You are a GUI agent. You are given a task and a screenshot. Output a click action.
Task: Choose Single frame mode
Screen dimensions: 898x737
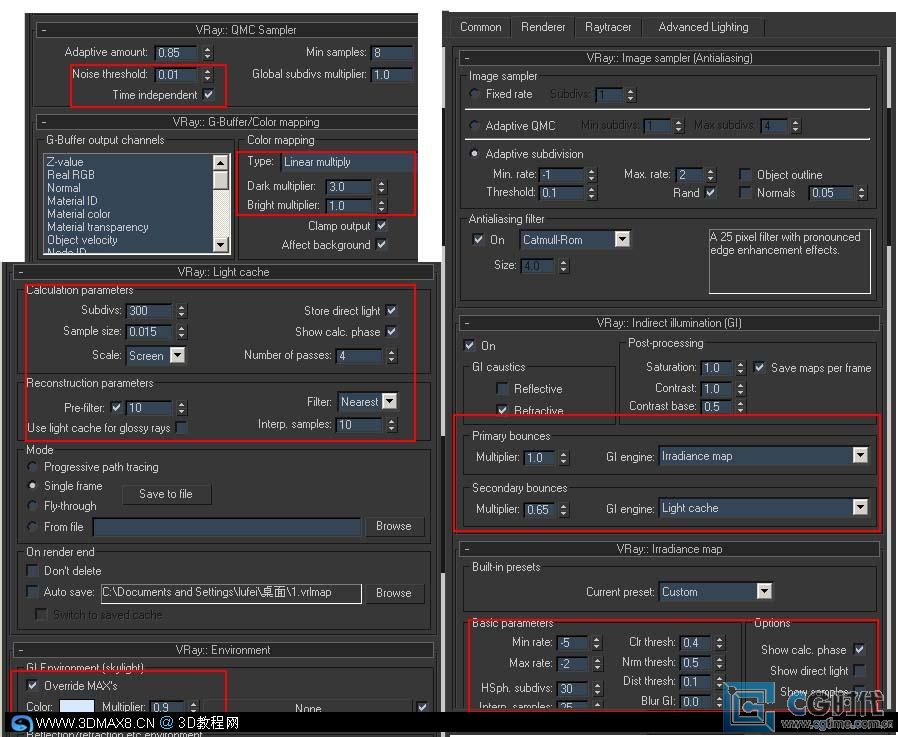tap(33, 486)
